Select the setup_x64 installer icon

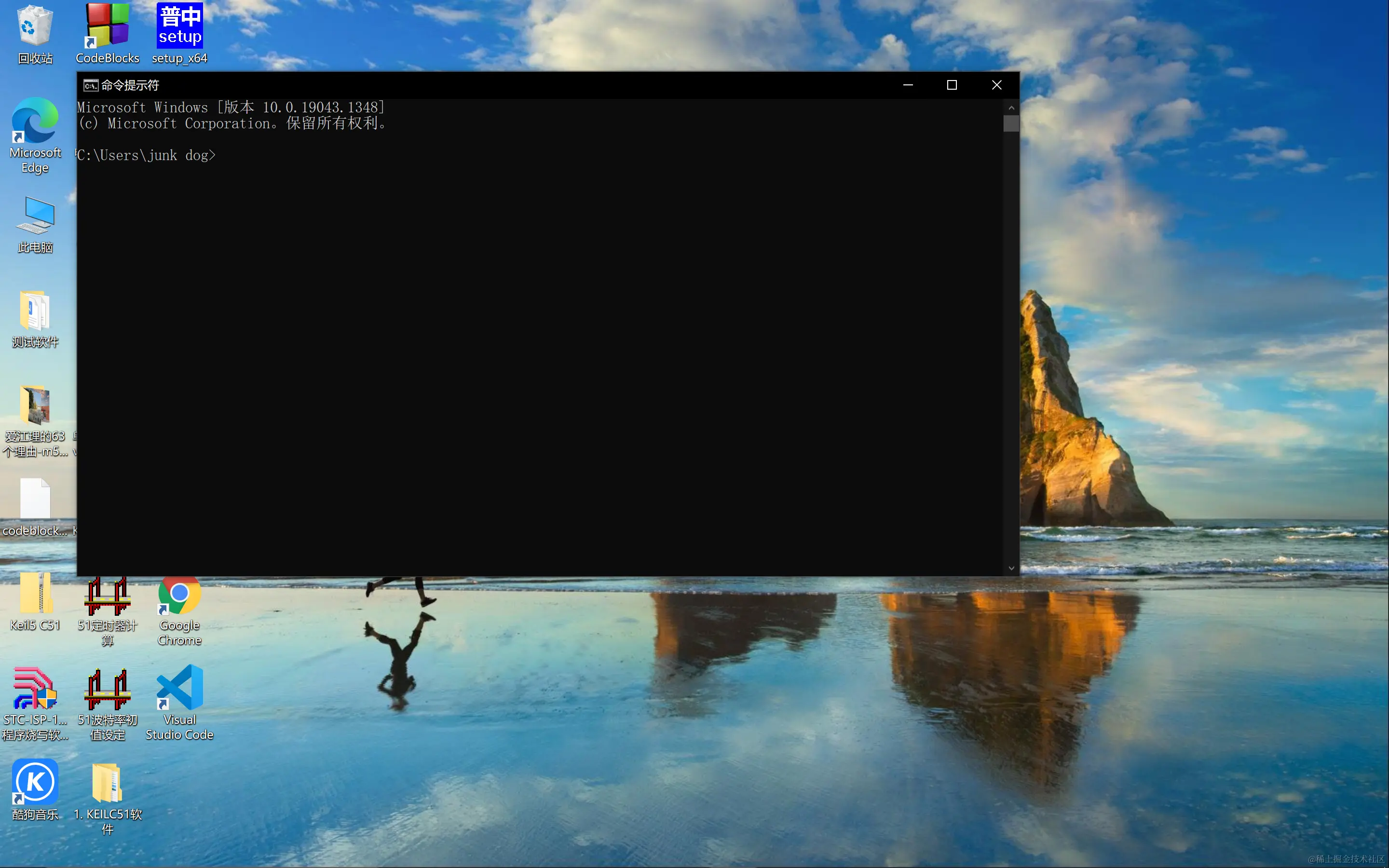pos(179,26)
